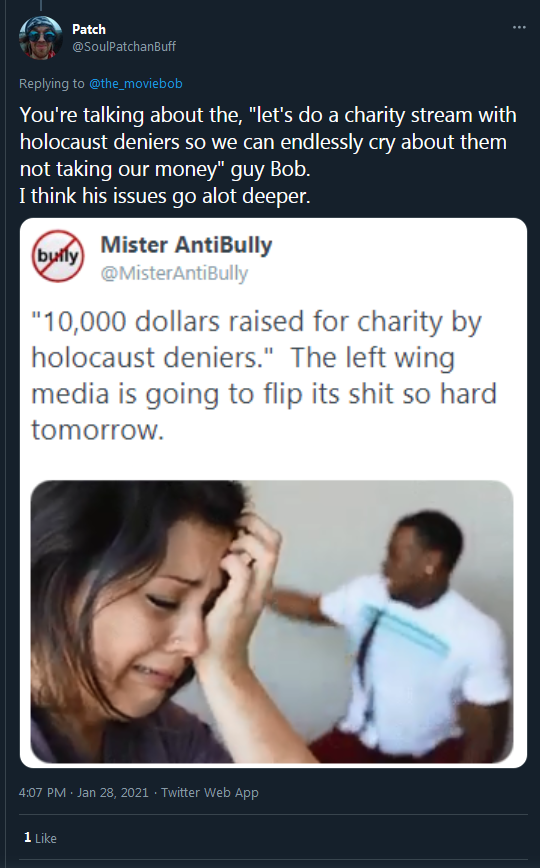Open the 4:07 PM tweet timestamp
Screen dimensions: 540x868
coord(42,793)
